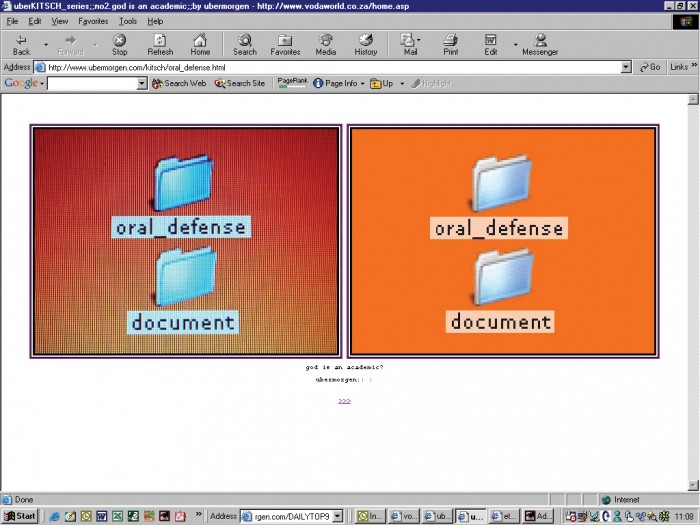Print the page with Print icon
This screenshot has height=525, width=700.
tap(450, 45)
